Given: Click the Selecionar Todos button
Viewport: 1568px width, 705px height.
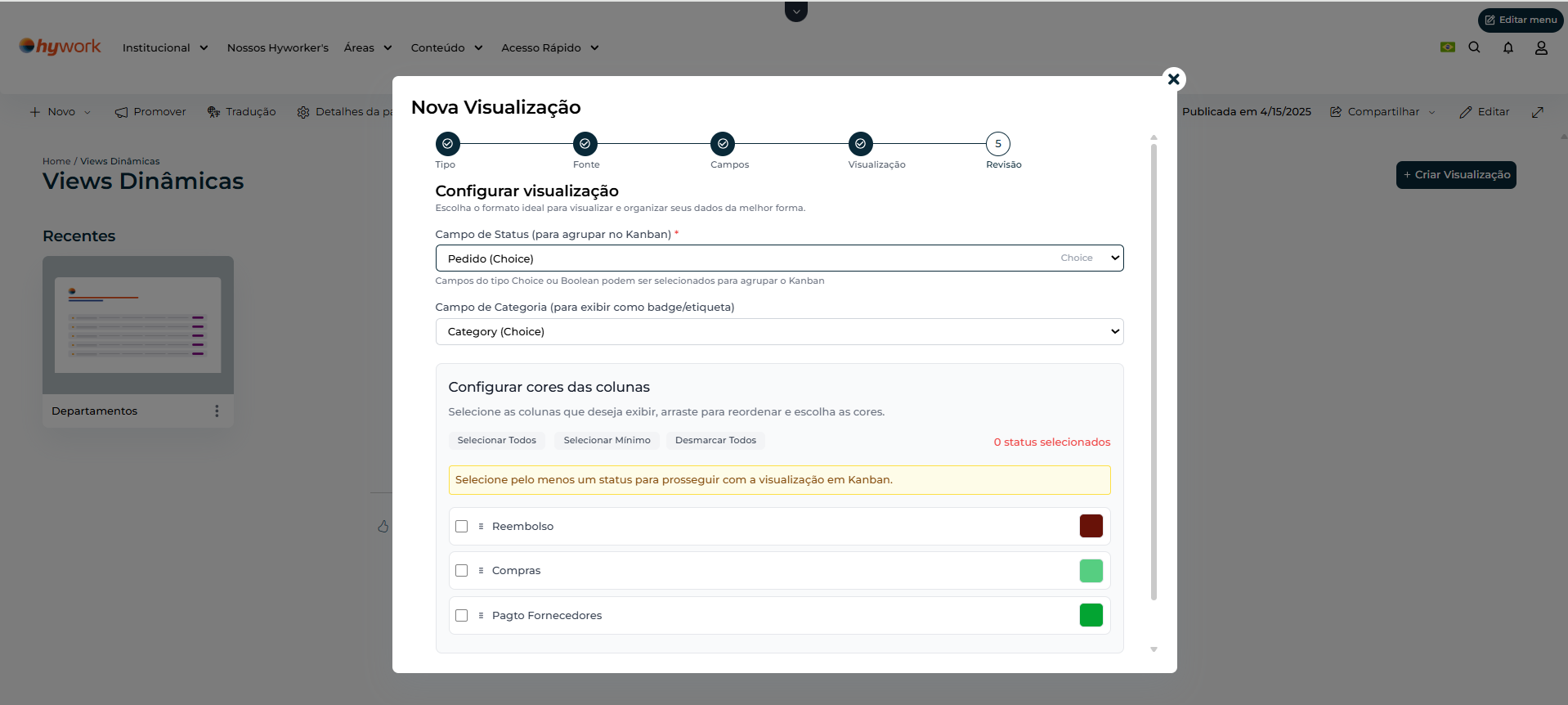Looking at the screenshot, I should [x=496, y=441].
